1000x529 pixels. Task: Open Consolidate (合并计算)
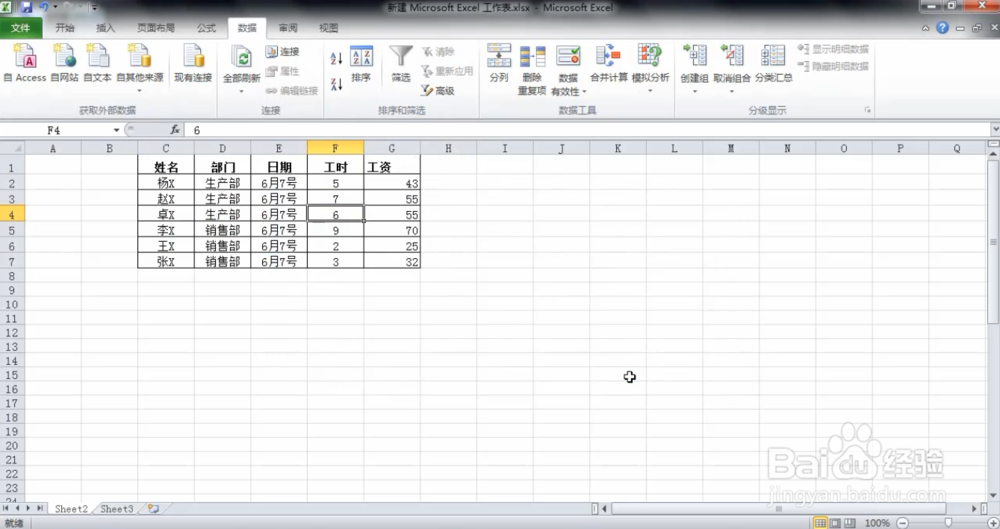tap(608, 63)
